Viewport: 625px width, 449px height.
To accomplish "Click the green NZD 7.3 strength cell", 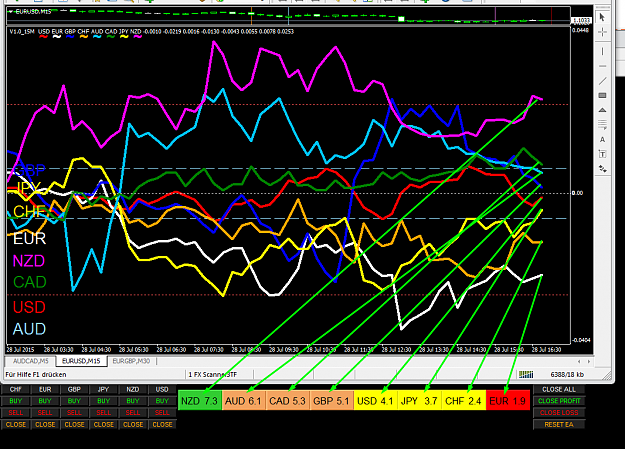I will [200, 401].
